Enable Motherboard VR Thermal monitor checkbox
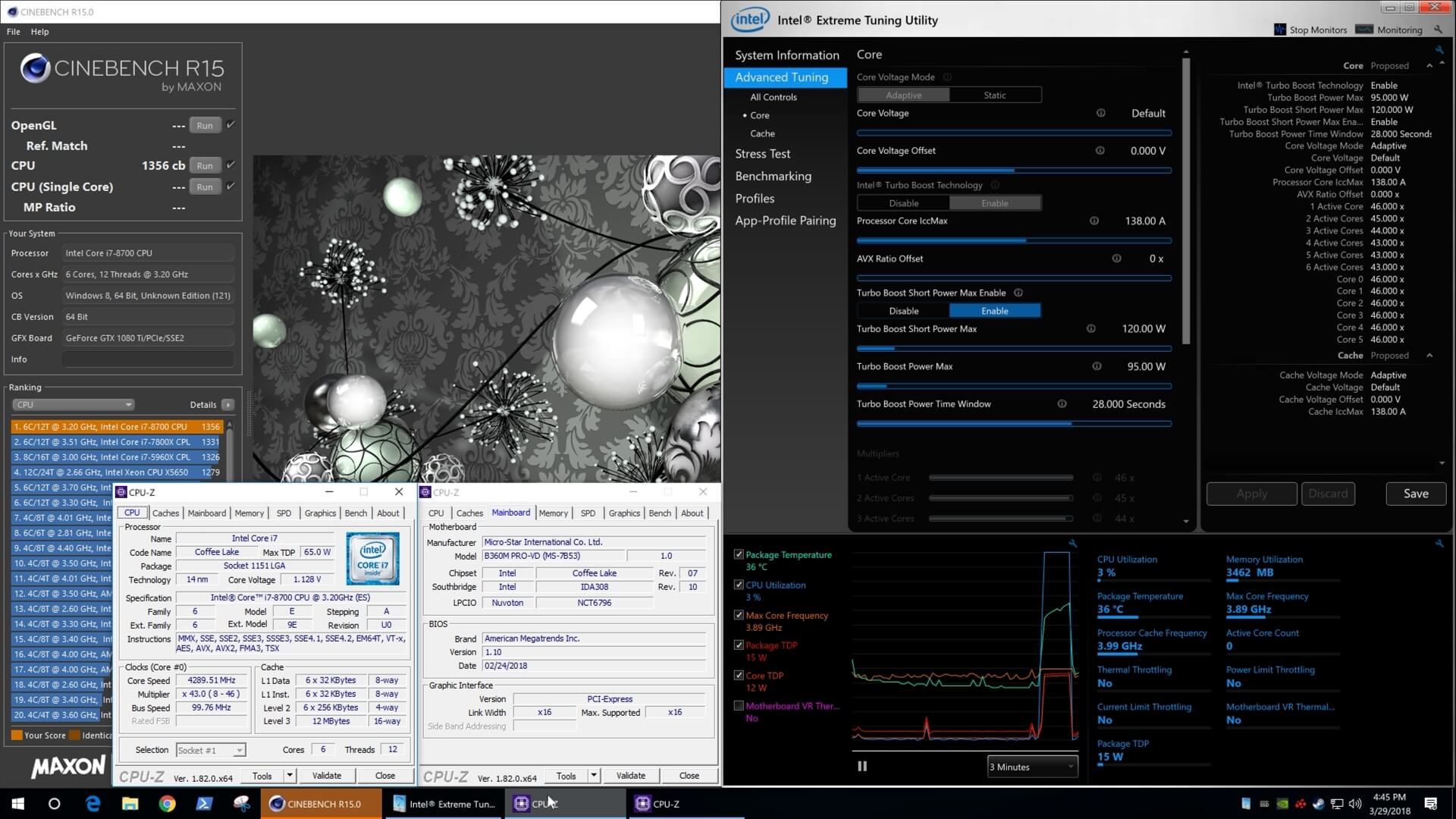1456x819 pixels. coord(739,705)
